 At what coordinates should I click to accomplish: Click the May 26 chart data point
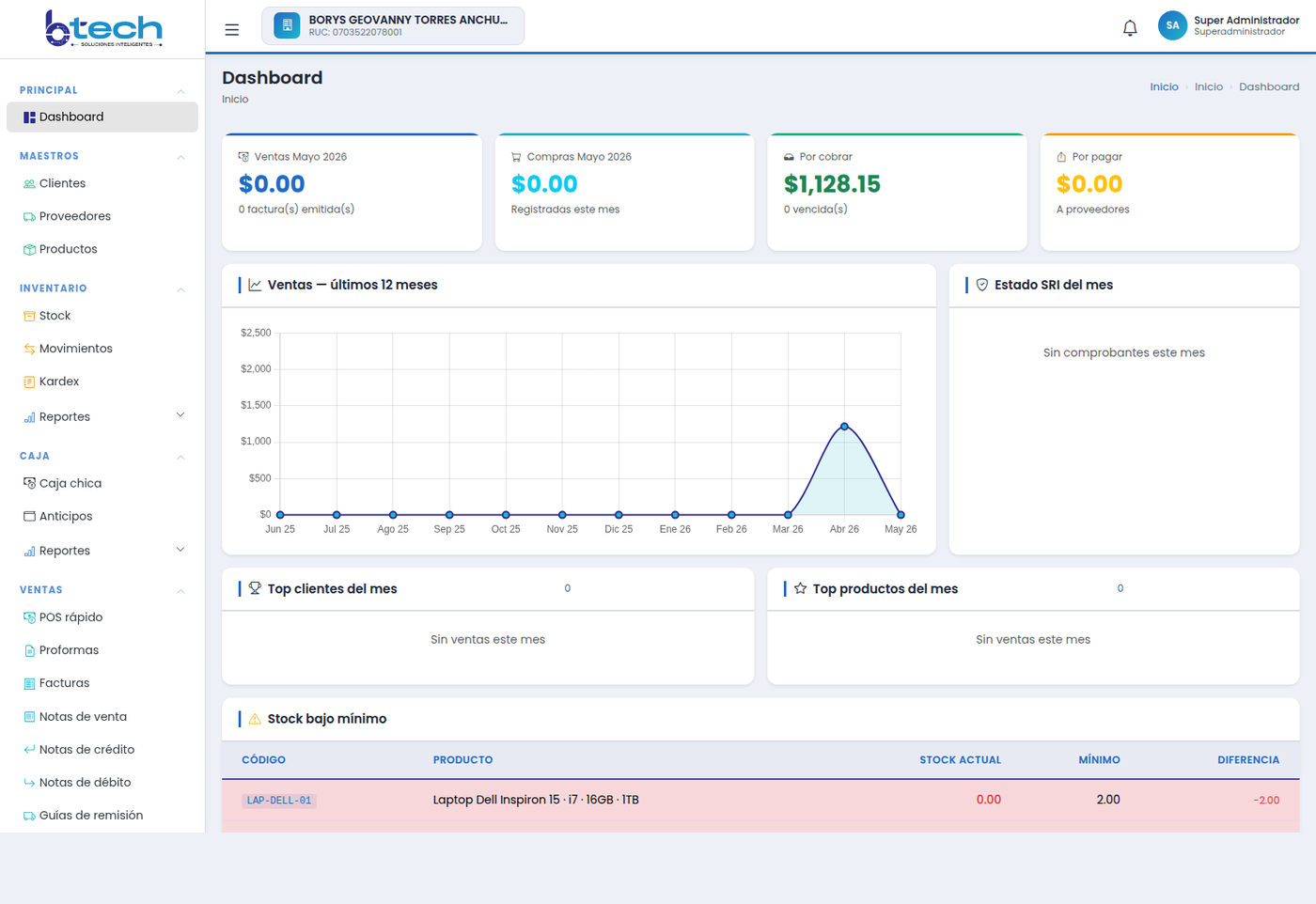click(901, 515)
